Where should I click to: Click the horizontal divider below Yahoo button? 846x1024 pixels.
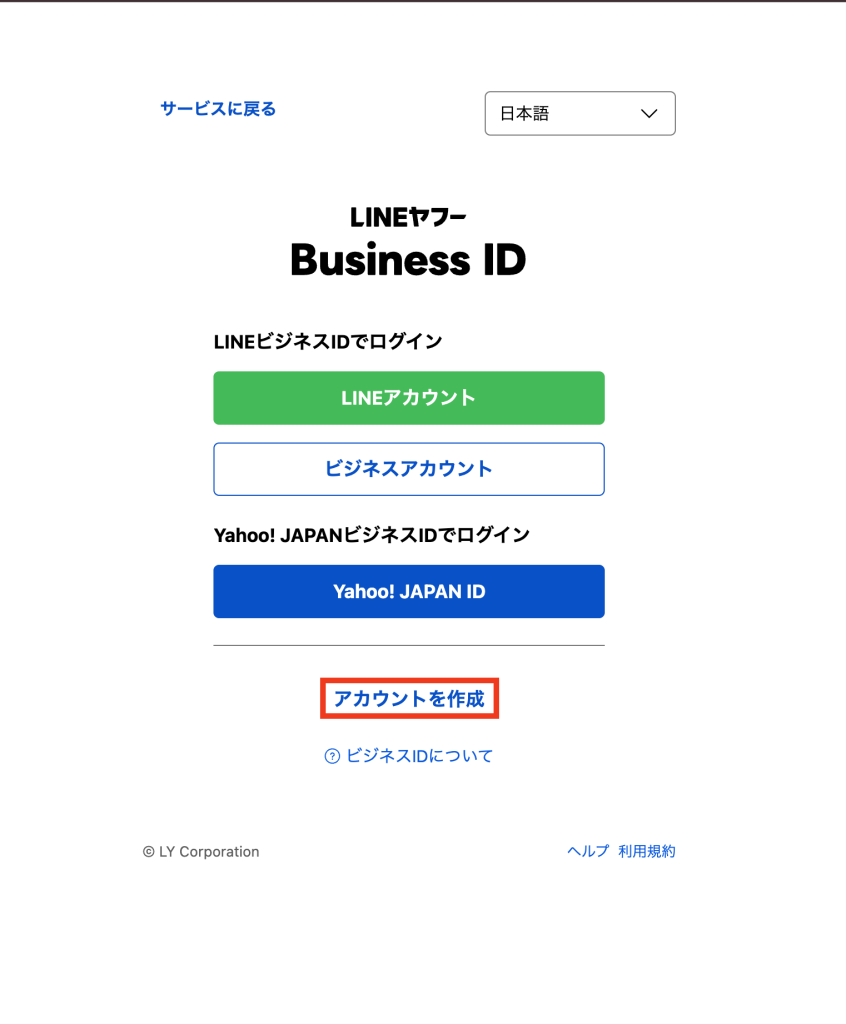click(x=409, y=645)
